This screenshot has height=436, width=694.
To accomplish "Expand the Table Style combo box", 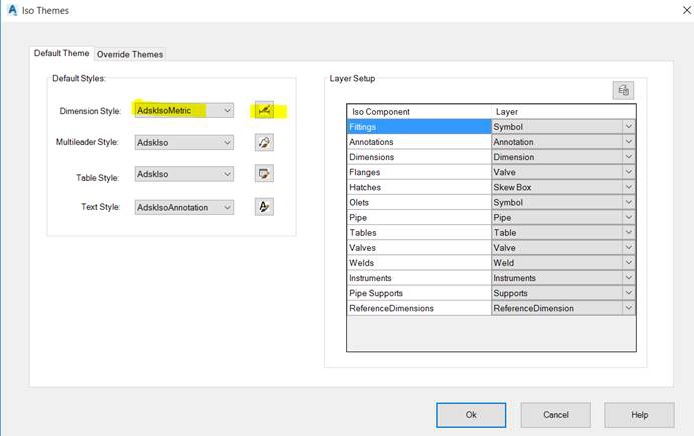I will tap(228, 175).
